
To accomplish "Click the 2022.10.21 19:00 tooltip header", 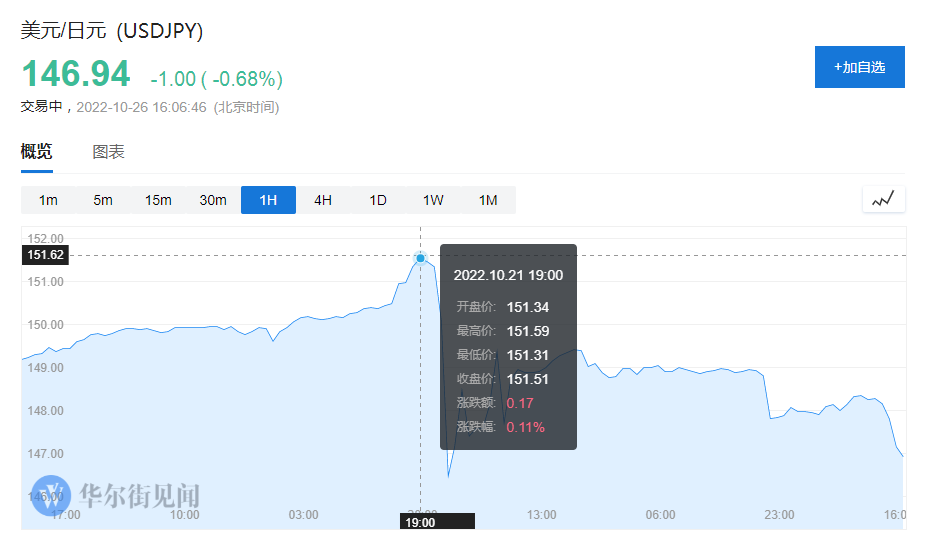I will coord(508,275).
